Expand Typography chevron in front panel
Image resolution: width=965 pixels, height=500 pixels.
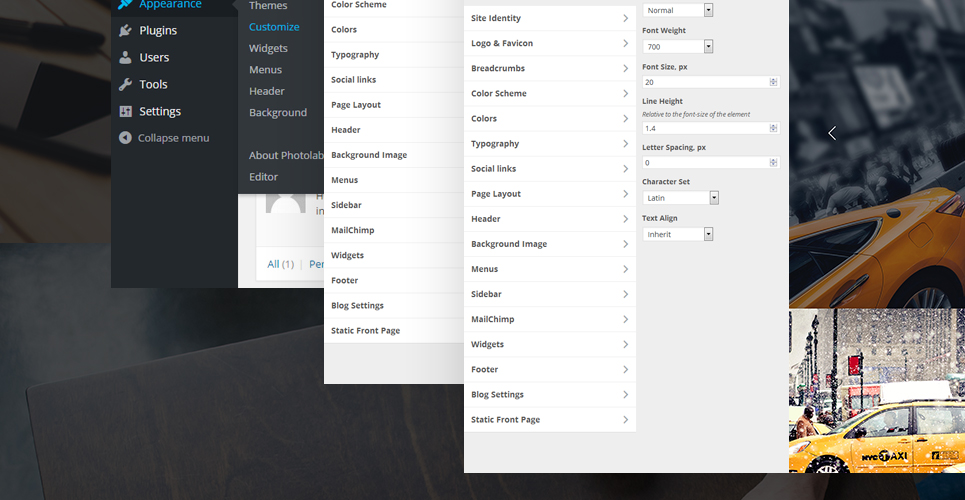click(x=625, y=143)
